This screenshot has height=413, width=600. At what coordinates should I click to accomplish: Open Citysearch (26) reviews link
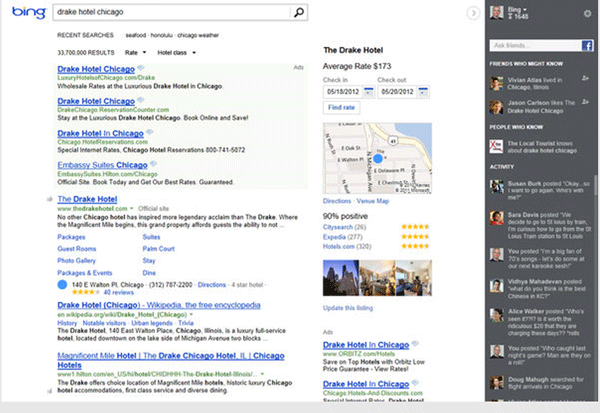click(344, 227)
